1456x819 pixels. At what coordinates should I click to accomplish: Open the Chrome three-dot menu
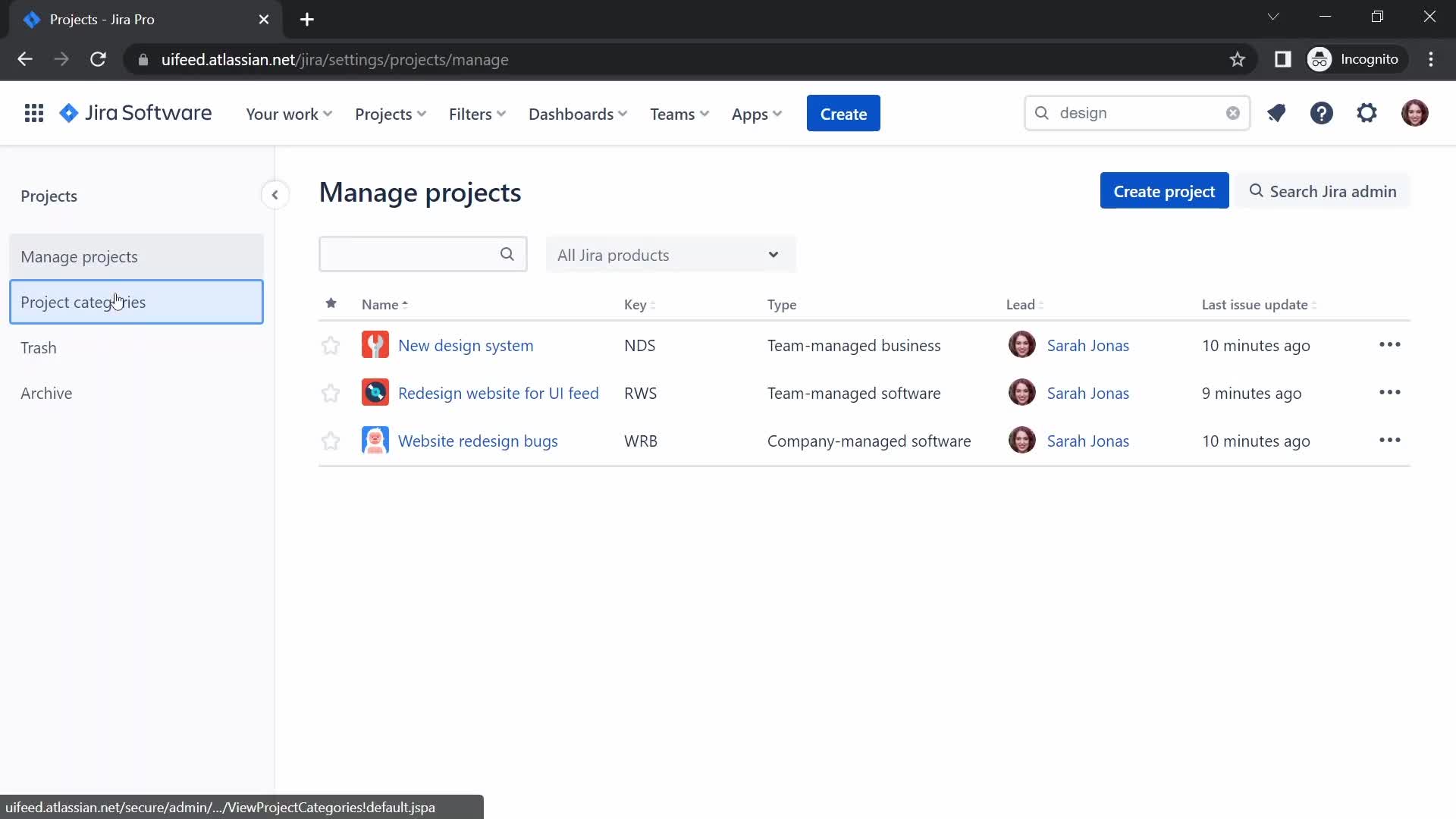click(1431, 59)
